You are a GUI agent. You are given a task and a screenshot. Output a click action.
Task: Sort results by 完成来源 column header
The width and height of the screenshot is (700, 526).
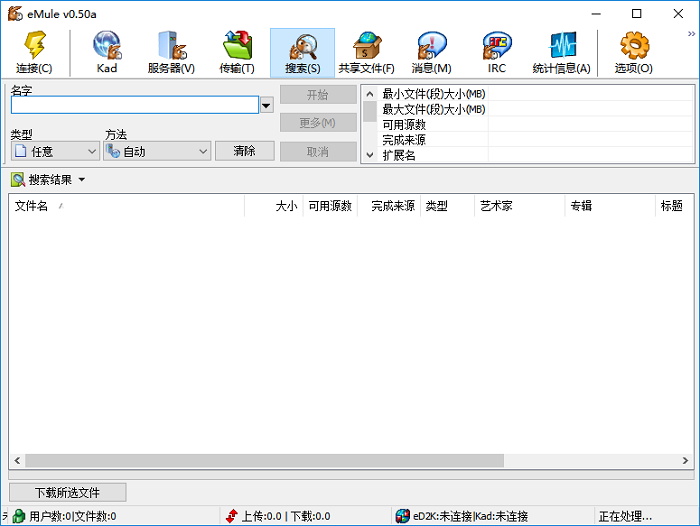pyautogui.click(x=389, y=206)
